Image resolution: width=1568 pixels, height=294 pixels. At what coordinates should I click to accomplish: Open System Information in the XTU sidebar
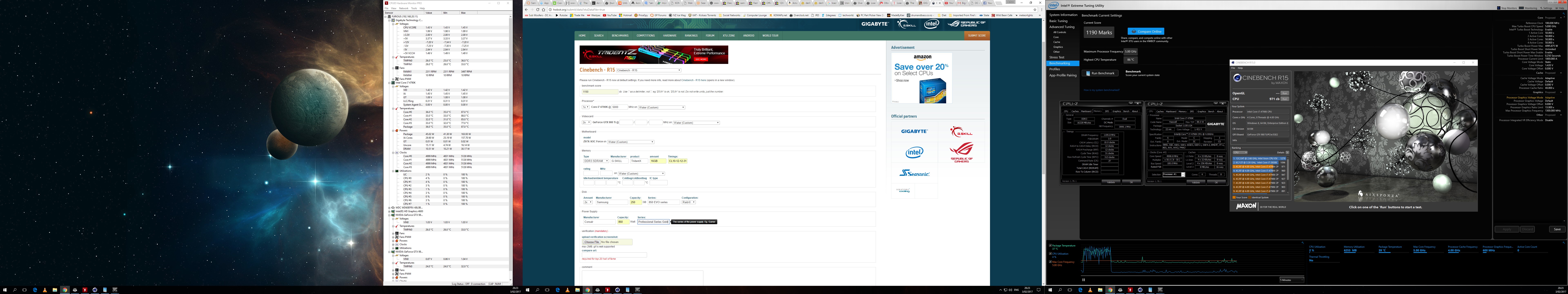point(1063,15)
